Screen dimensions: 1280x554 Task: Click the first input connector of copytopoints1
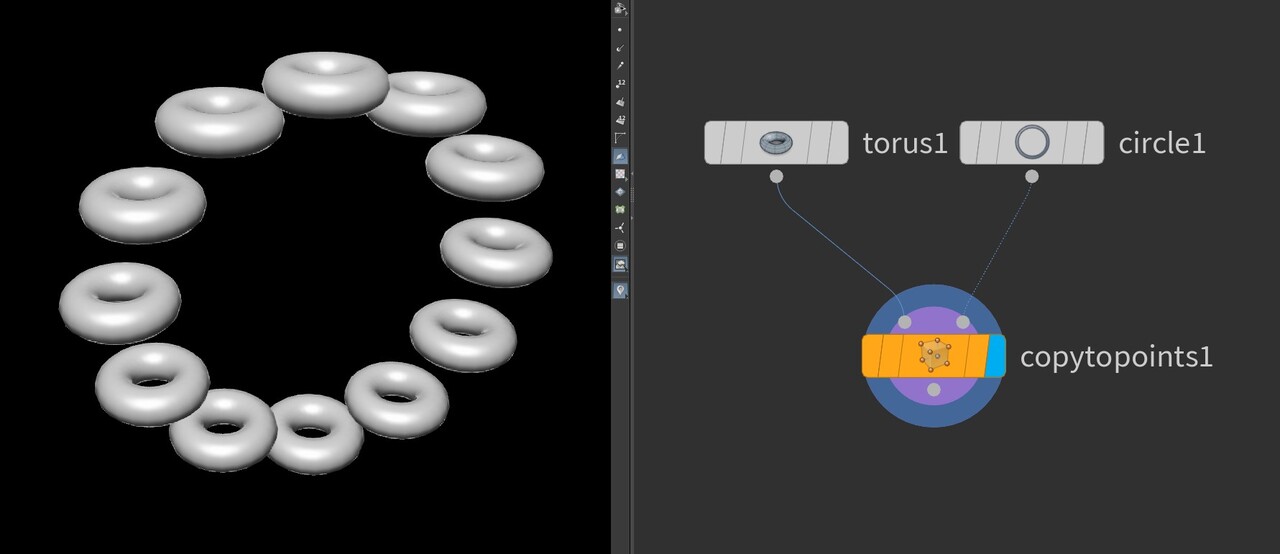click(905, 322)
